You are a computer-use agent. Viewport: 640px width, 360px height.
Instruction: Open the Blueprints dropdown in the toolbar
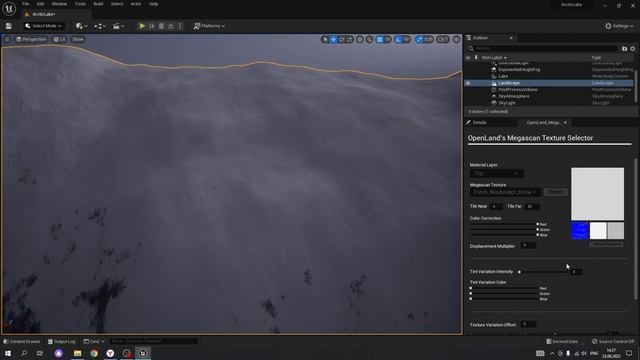(x=100, y=26)
